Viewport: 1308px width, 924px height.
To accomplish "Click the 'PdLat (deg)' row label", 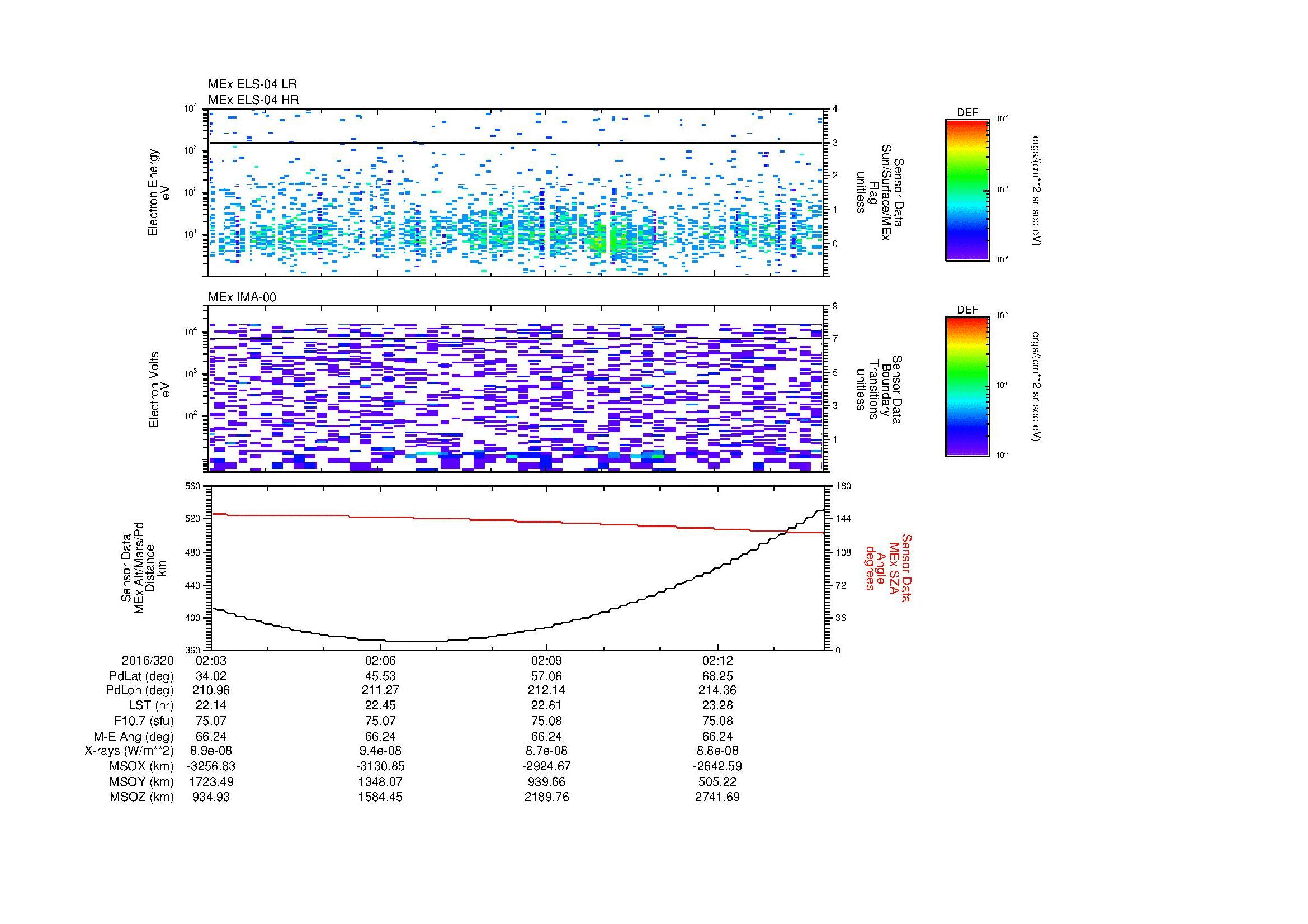I will pos(141,676).
